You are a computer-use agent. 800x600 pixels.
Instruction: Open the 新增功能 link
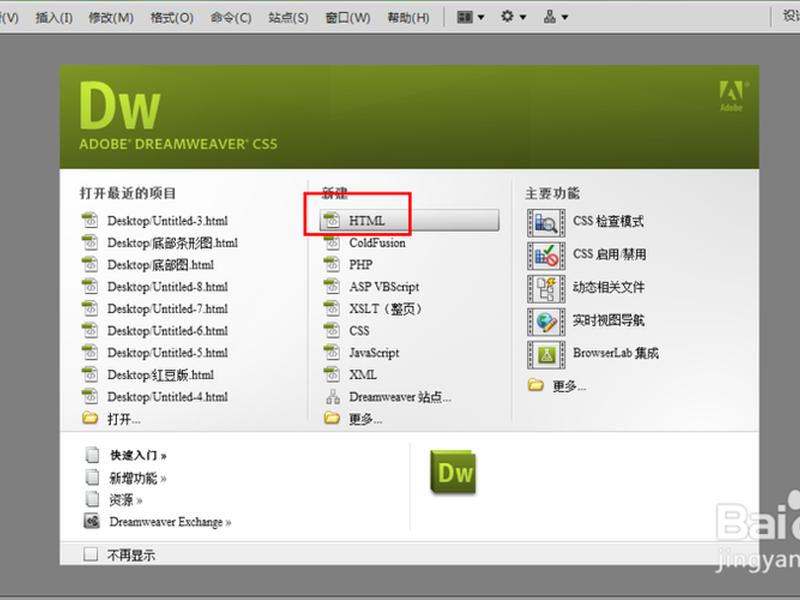[138, 478]
